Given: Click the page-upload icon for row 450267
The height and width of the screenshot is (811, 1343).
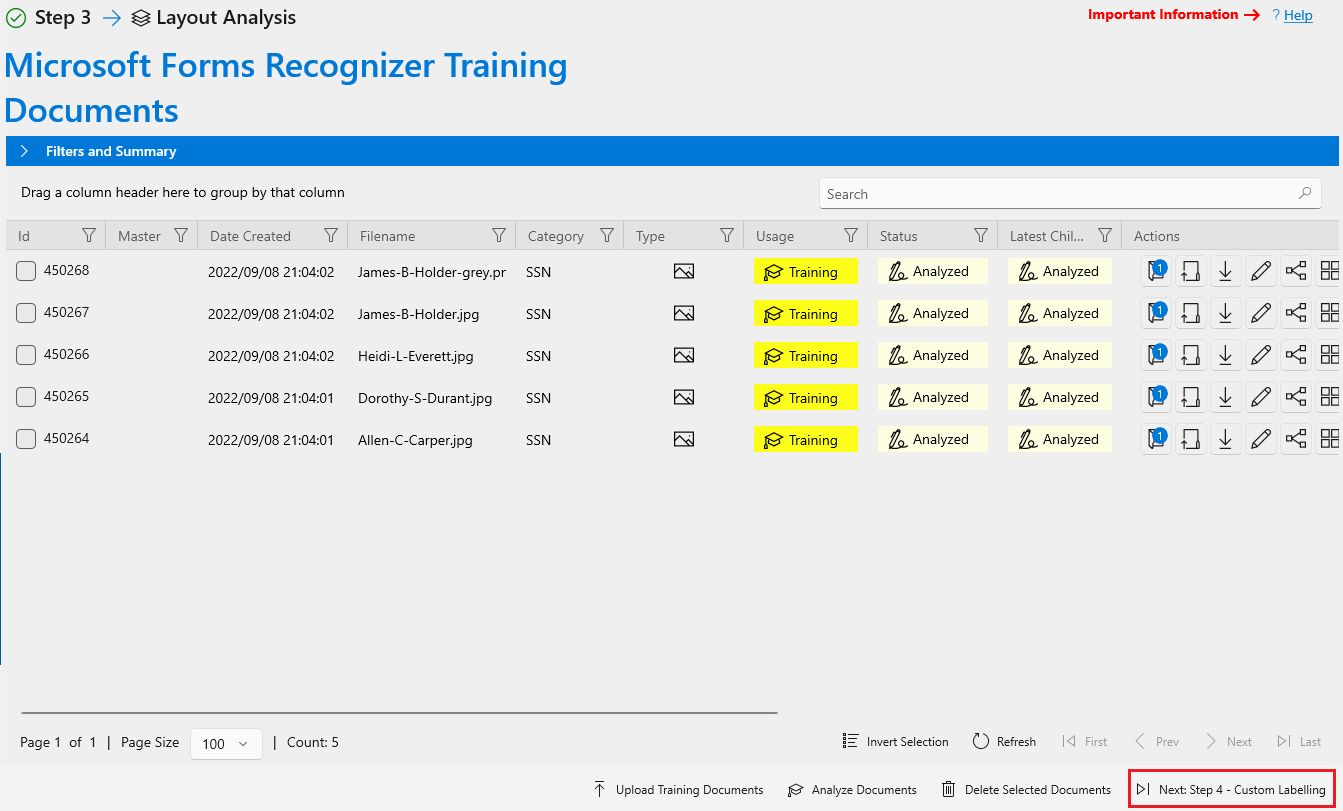Looking at the screenshot, I should pyautogui.click(x=1191, y=313).
